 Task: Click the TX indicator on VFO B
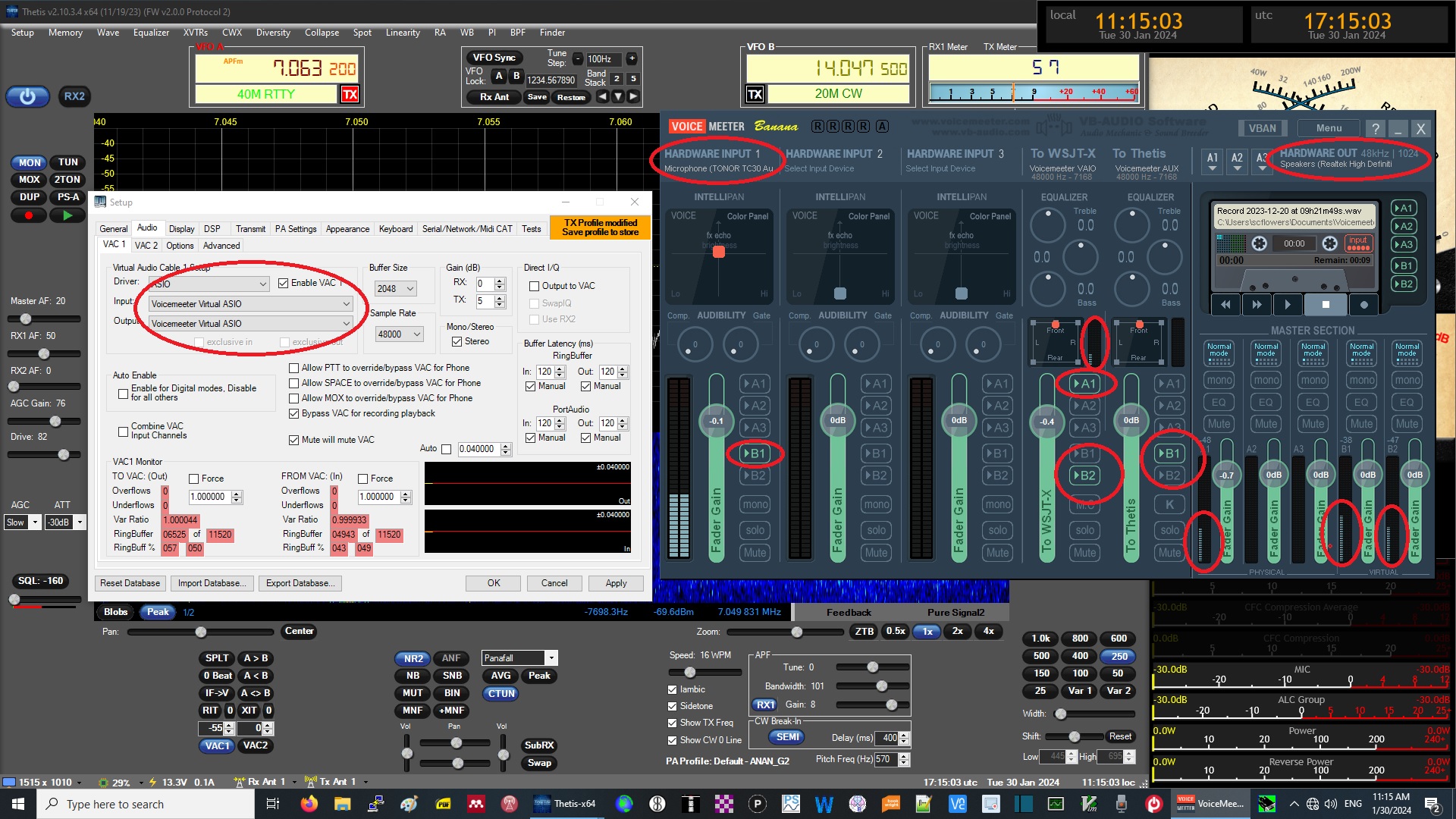coord(755,94)
